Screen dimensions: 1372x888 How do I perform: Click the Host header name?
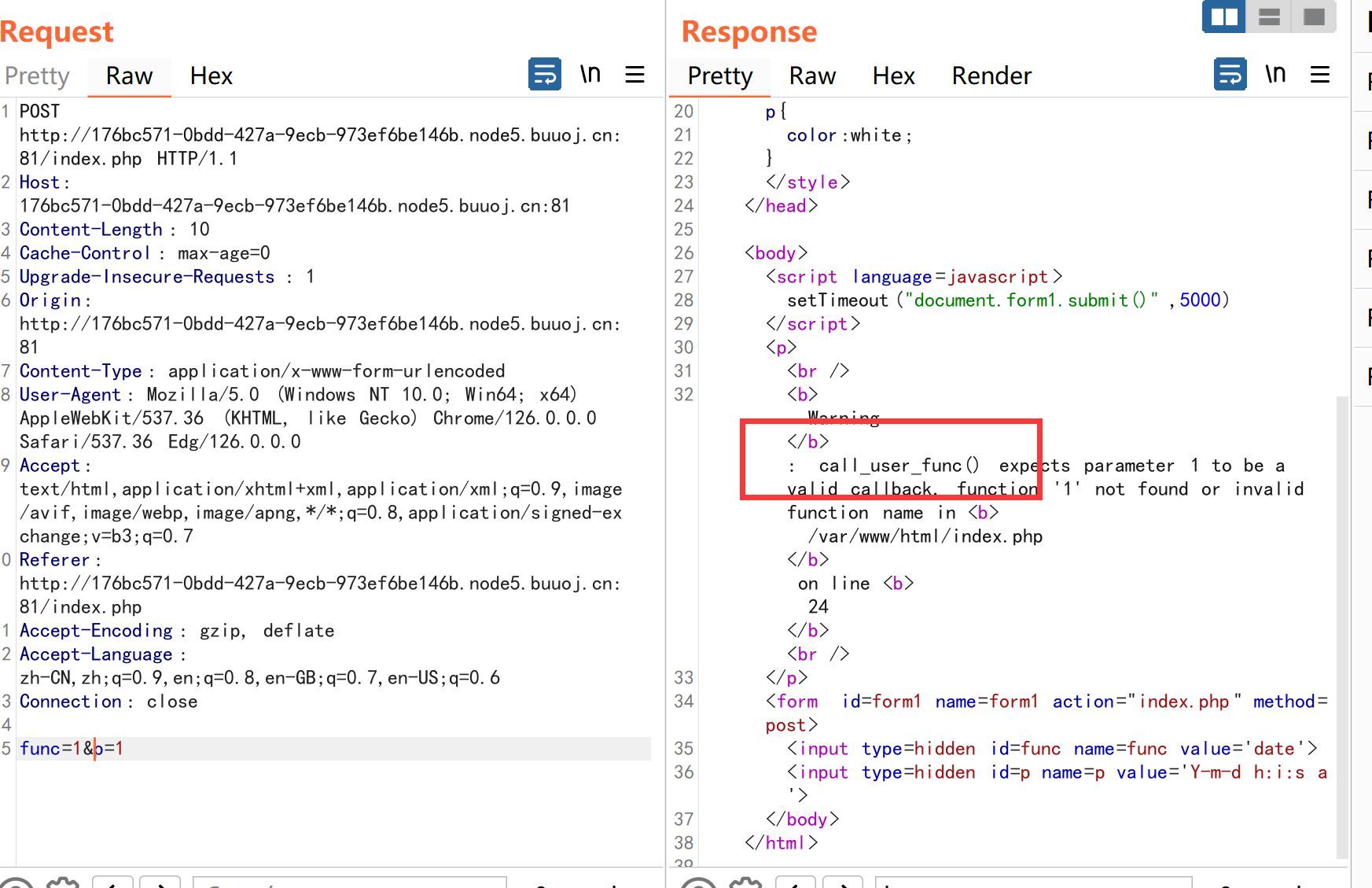[x=39, y=182]
